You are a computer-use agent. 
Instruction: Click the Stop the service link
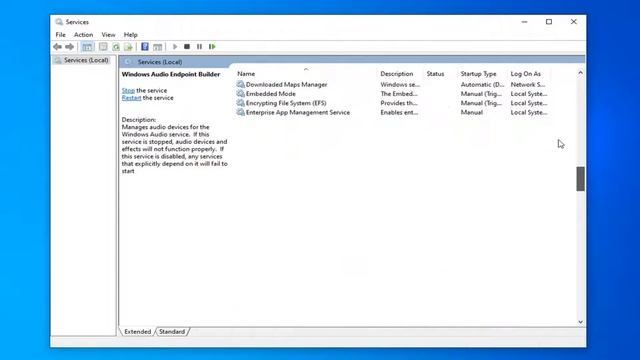tap(128, 91)
